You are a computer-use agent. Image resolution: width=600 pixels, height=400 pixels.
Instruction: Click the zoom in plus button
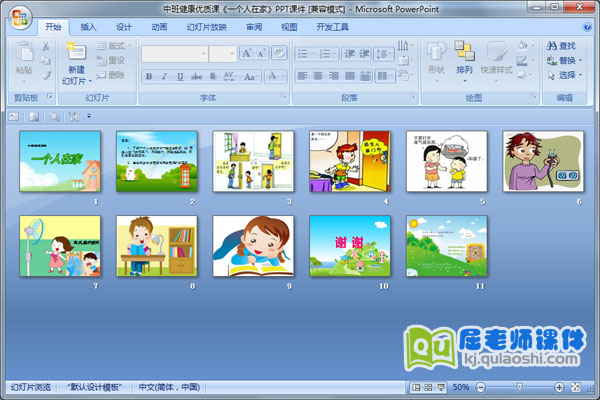click(x=559, y=387)
